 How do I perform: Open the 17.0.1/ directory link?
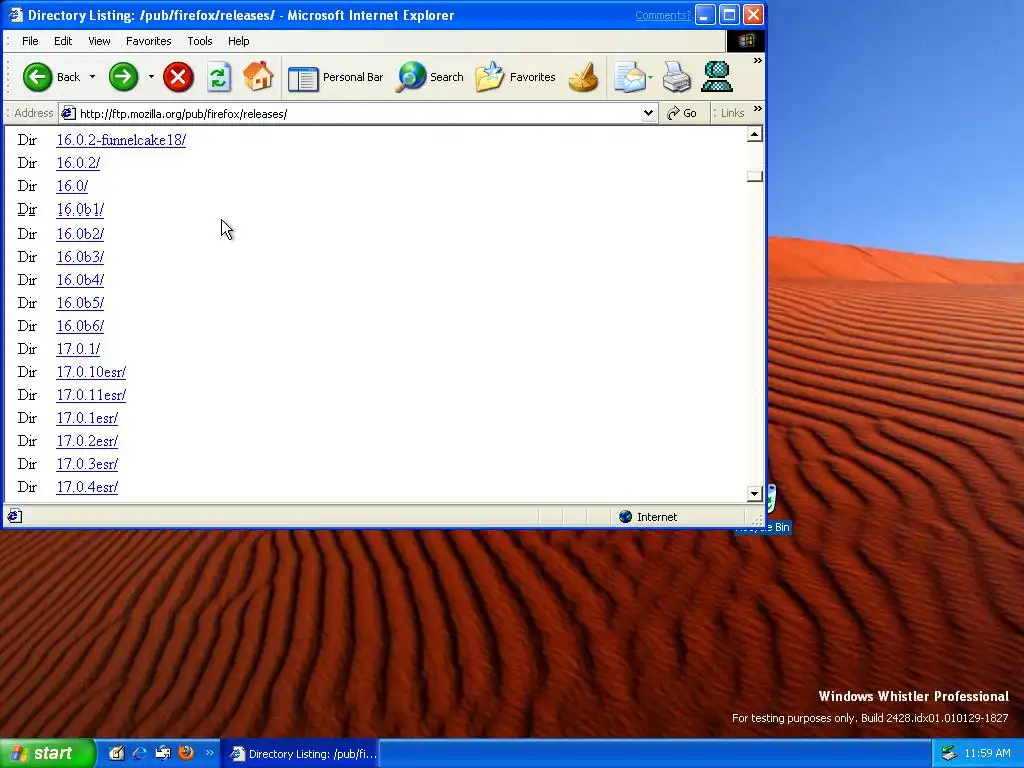[x=78, y=349]
